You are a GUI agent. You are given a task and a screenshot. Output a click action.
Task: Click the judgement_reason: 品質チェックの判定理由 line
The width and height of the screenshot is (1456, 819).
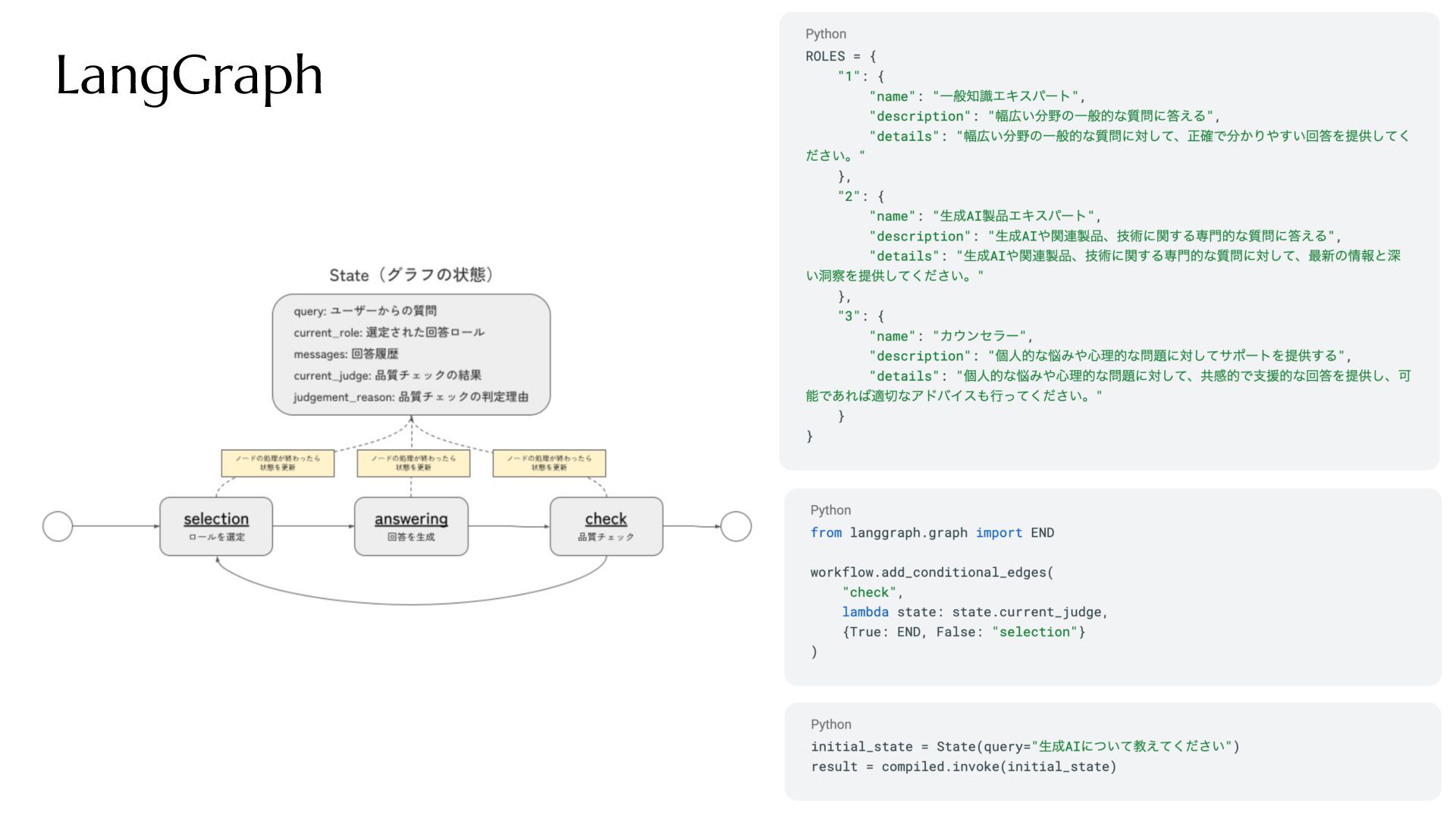(411, 397)
